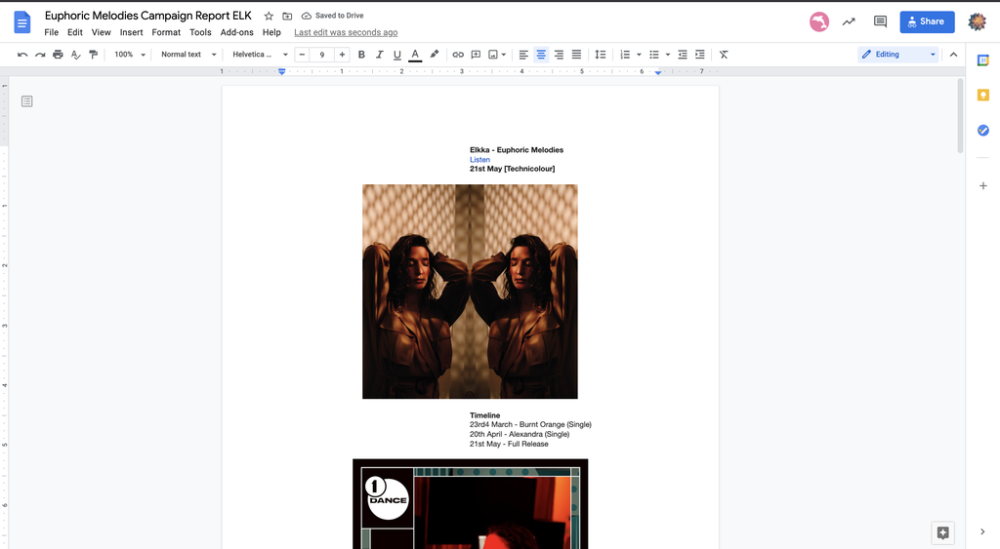This screenshot has height=549, width=1000.
Task: Expand the Normal text style dropdown
Action: click(x=188, y=55)
